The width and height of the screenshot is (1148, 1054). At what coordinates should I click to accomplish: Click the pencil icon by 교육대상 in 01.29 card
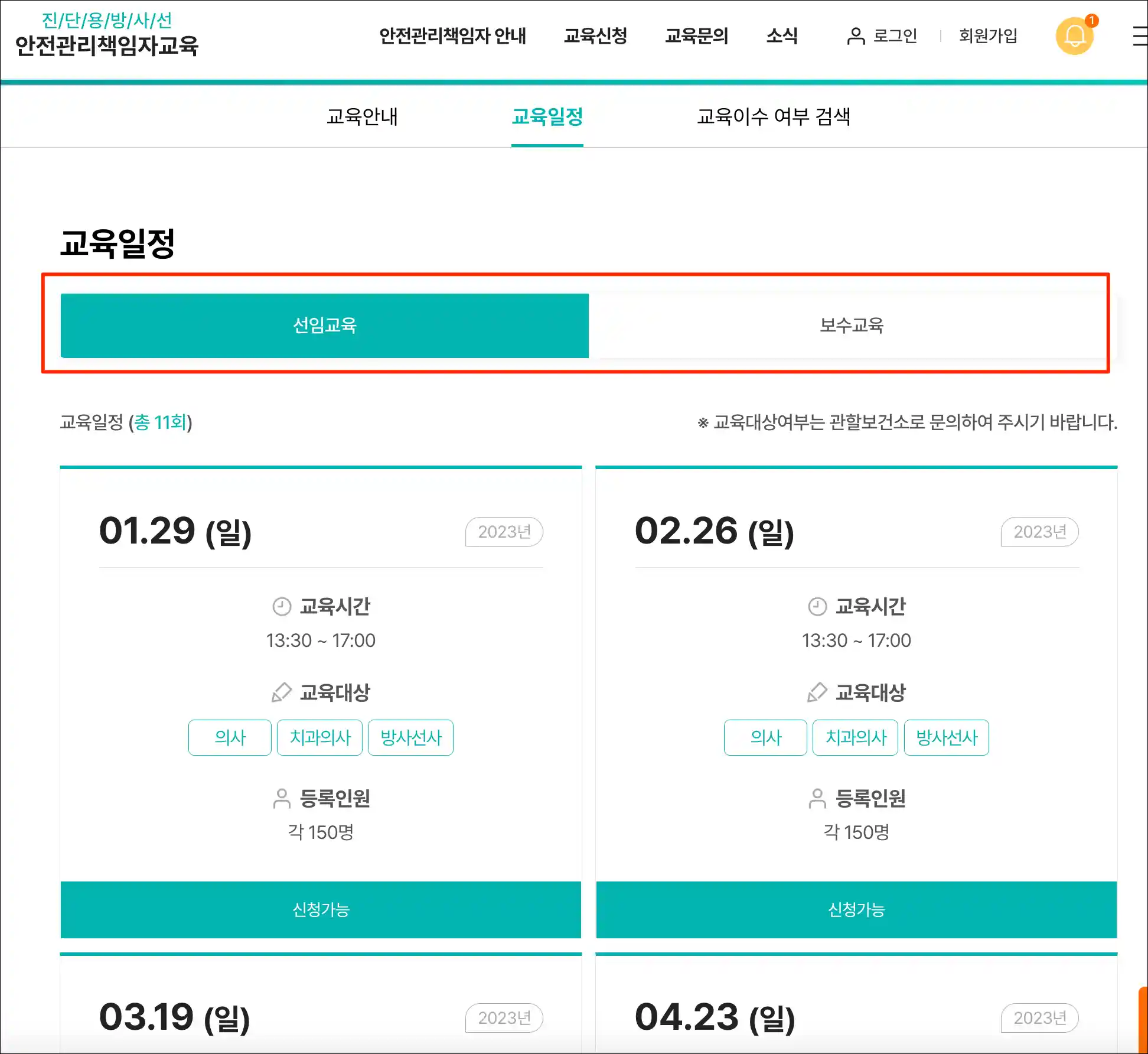[282, 692]
